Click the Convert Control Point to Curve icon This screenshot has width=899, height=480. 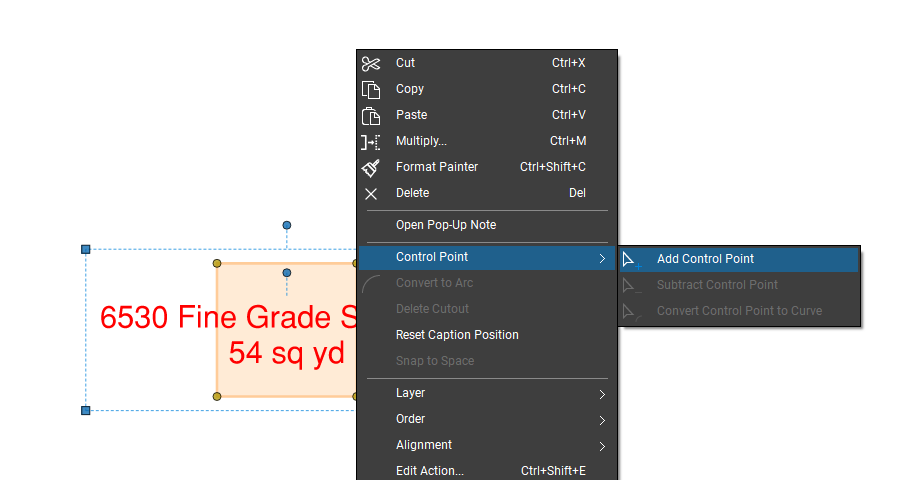click(631, 312)
